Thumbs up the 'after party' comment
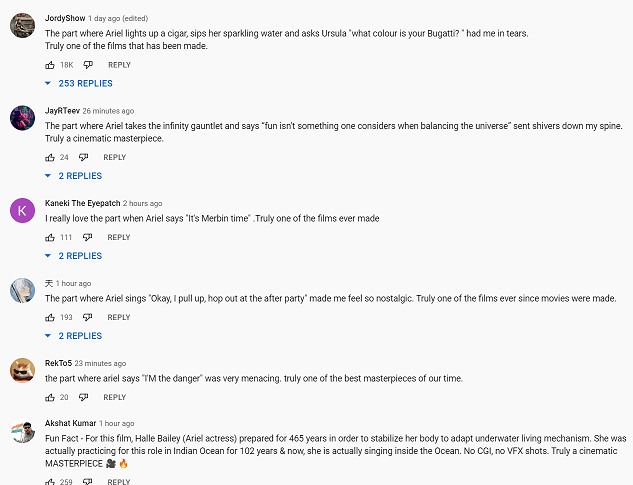This screenshot has width=633, height=485. [x=50, y=317]
